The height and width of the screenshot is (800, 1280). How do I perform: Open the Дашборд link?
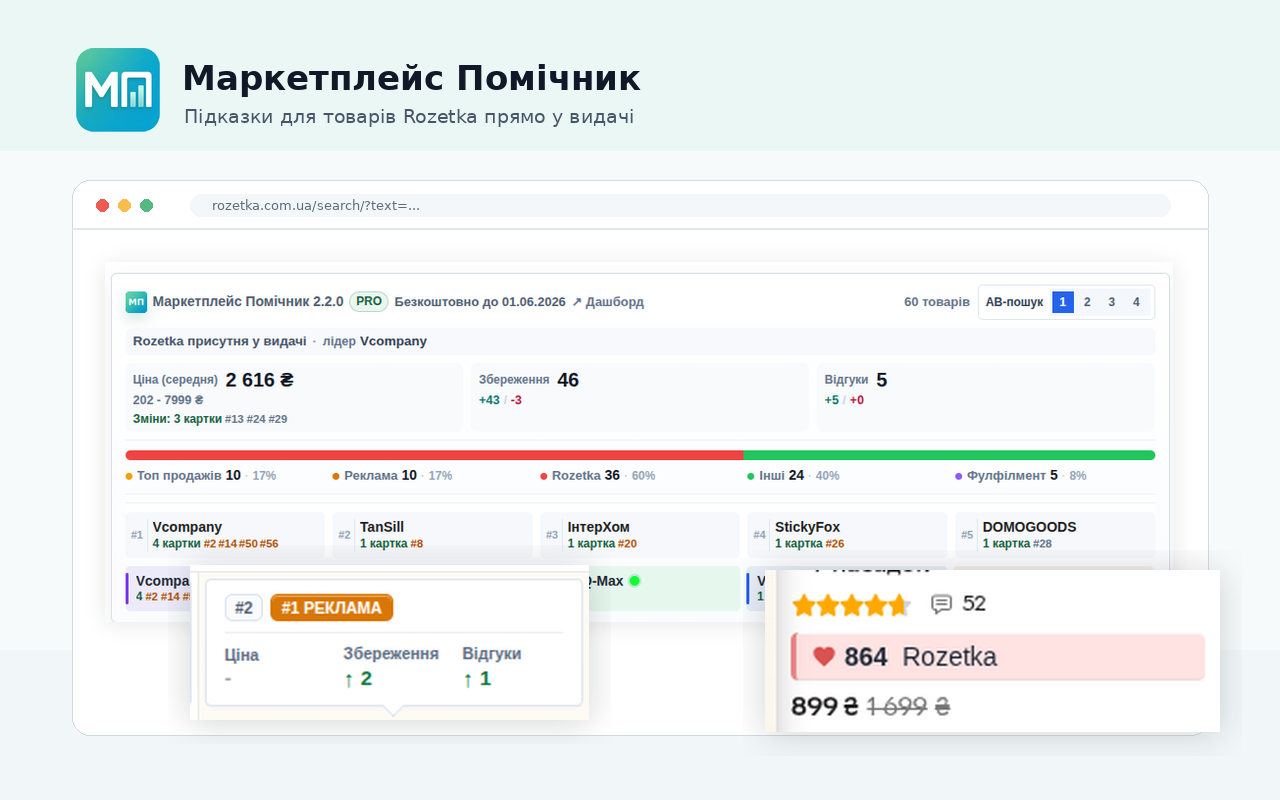coord(608,302)
